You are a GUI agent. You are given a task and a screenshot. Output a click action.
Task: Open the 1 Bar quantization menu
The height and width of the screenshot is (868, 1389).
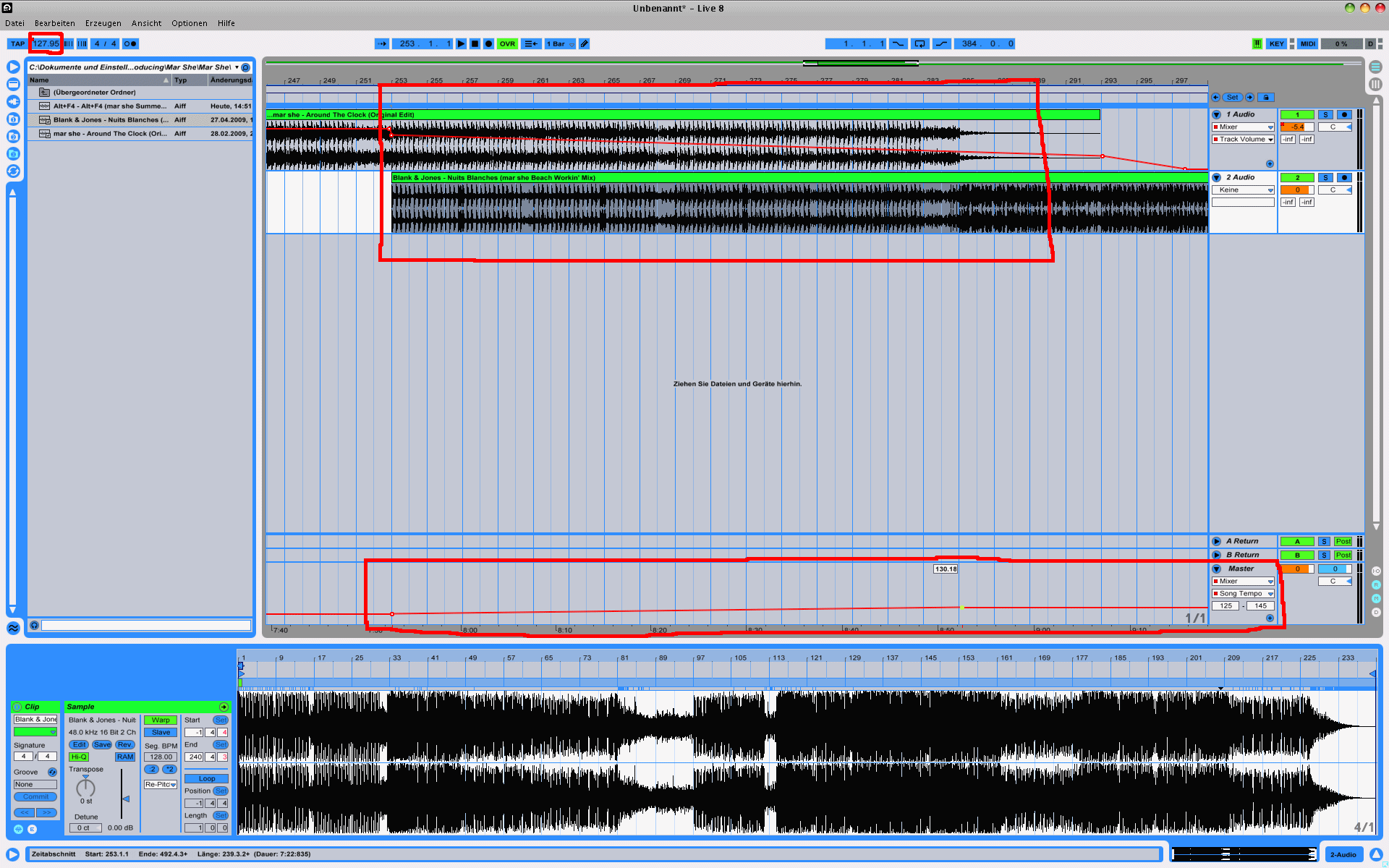560,44
